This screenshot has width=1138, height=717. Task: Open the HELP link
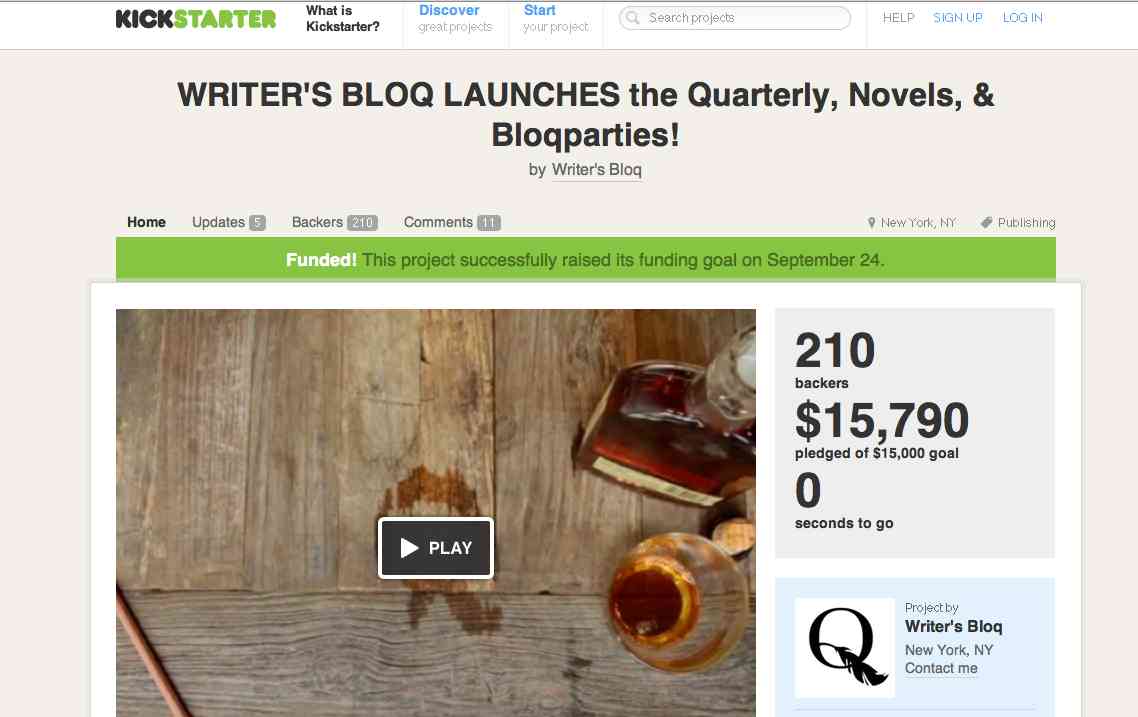coord(898,17)
